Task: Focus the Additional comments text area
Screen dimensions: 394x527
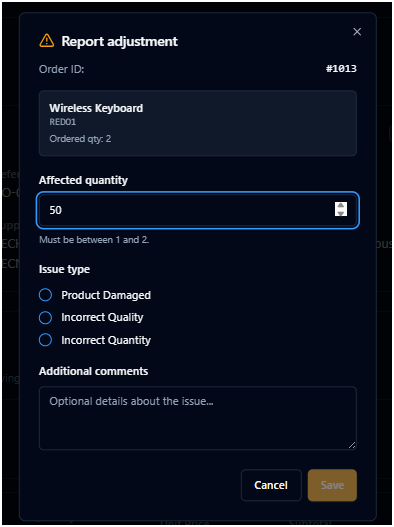Action: pyautogui.click(x=198, y=418)
